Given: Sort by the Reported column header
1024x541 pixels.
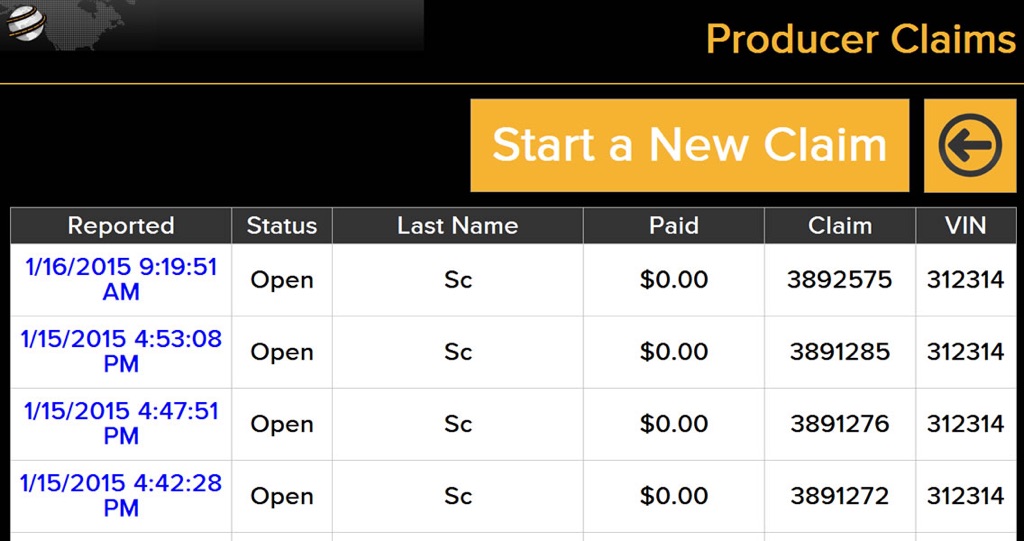Looking at the screenshot, I should pyautogui.click(x=121, y=226).
